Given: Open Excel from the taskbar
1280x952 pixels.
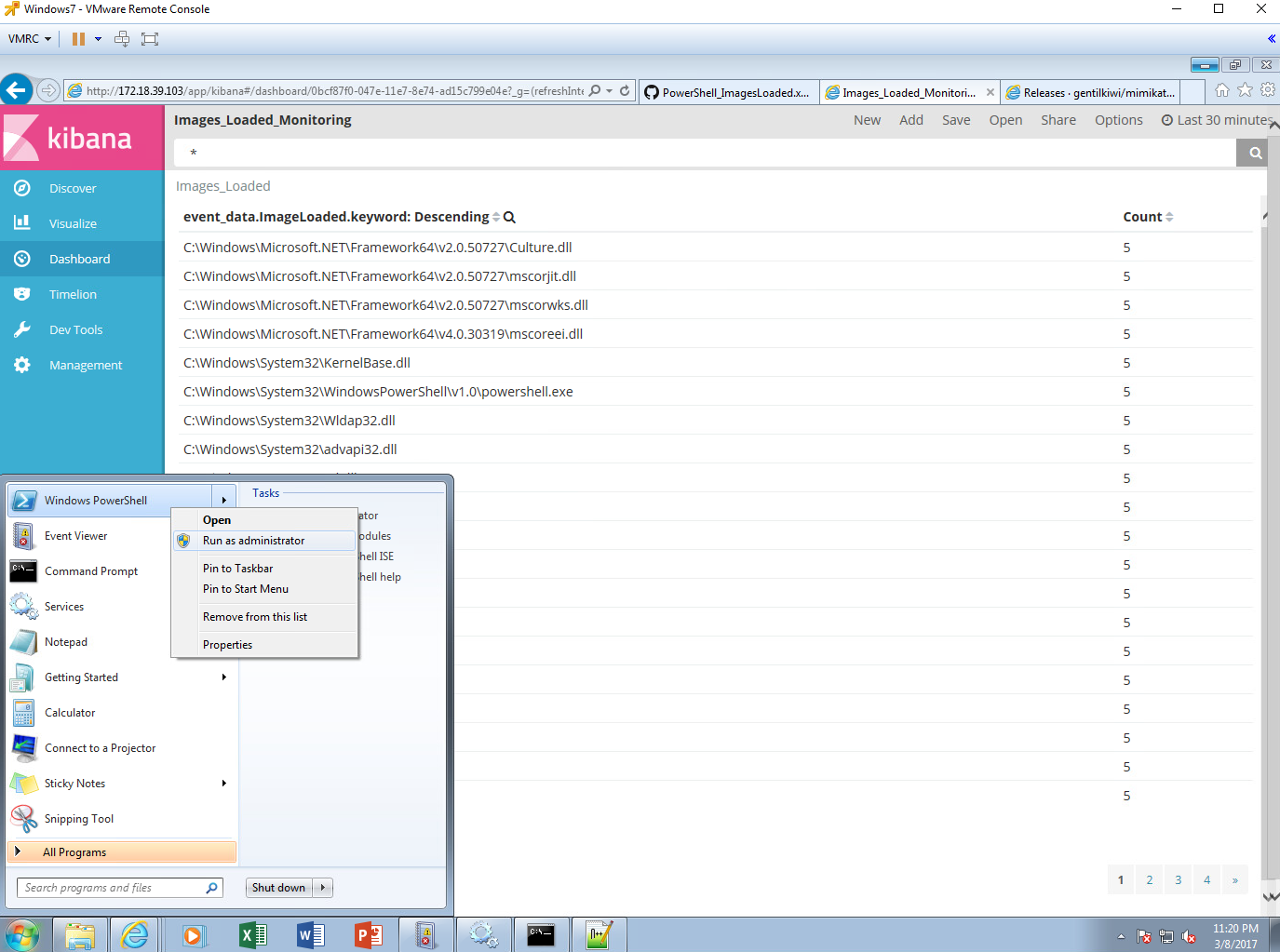Looking at the screenshot, I should point(252,934).
